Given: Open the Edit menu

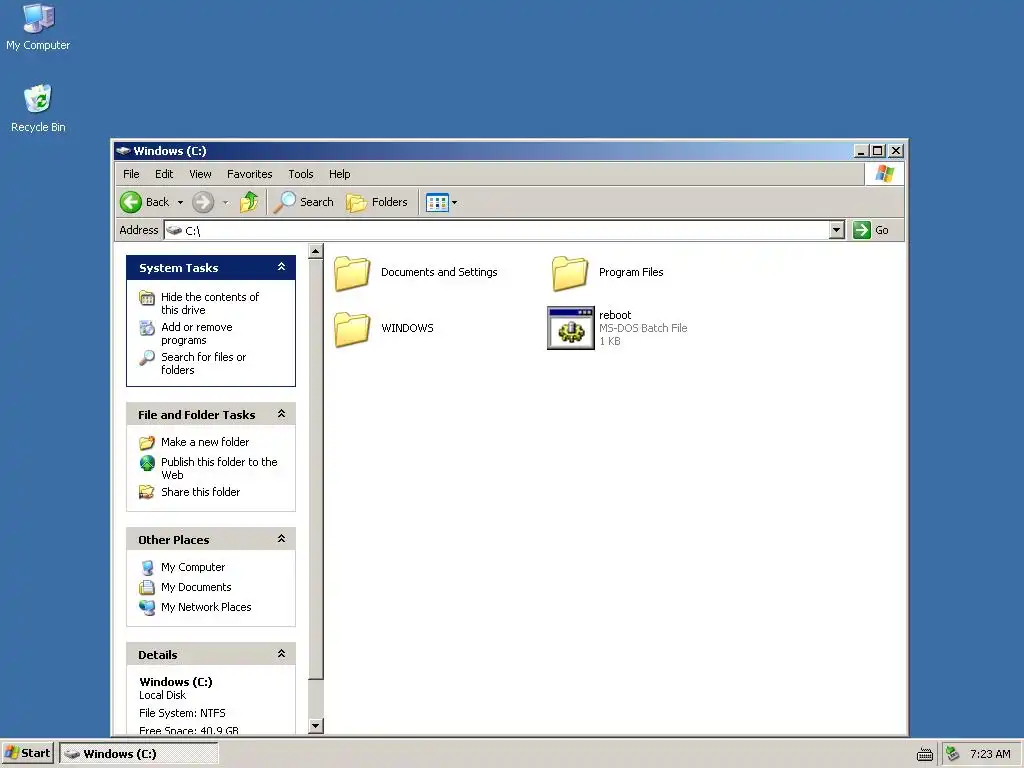Looking at the screenshot, I should pyautogui.click(x=164, y=174).
